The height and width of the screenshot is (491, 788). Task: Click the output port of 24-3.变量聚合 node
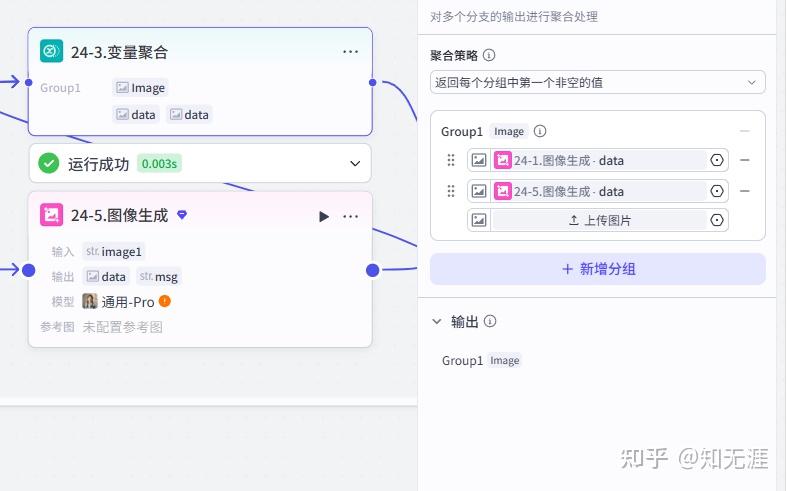tap(372, 82)
